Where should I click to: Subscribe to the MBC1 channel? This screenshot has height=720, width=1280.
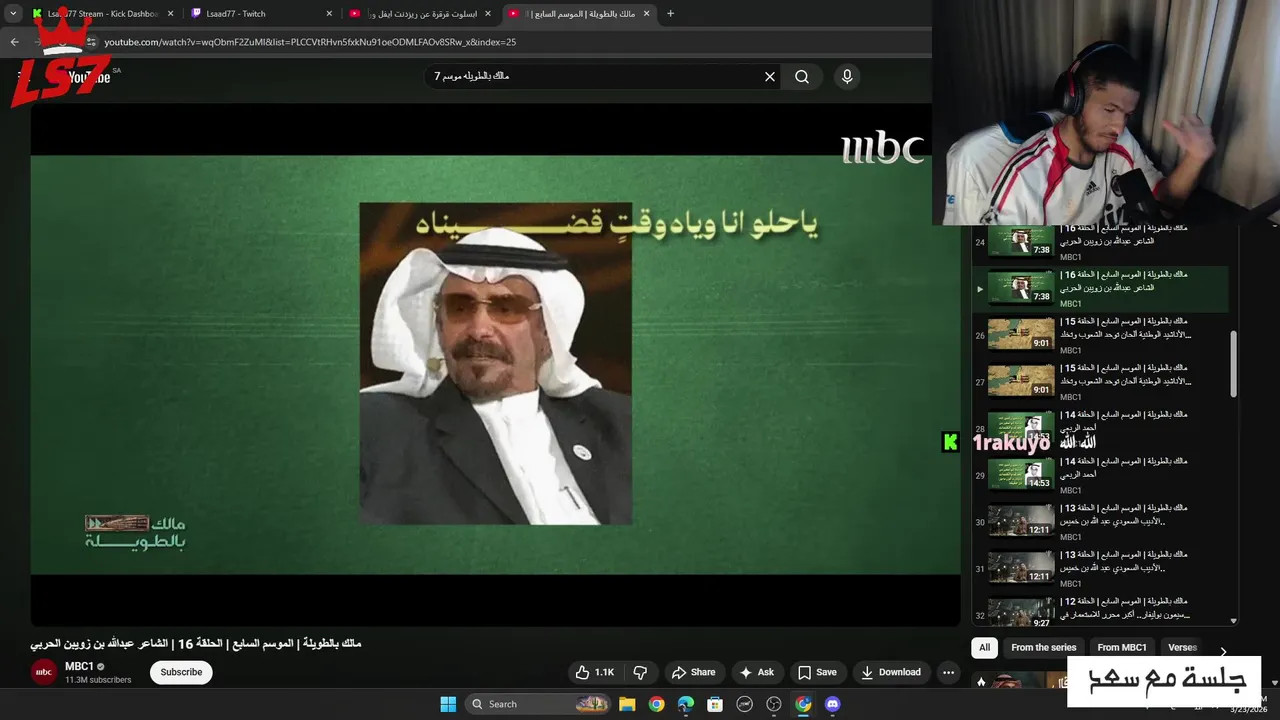182,672
